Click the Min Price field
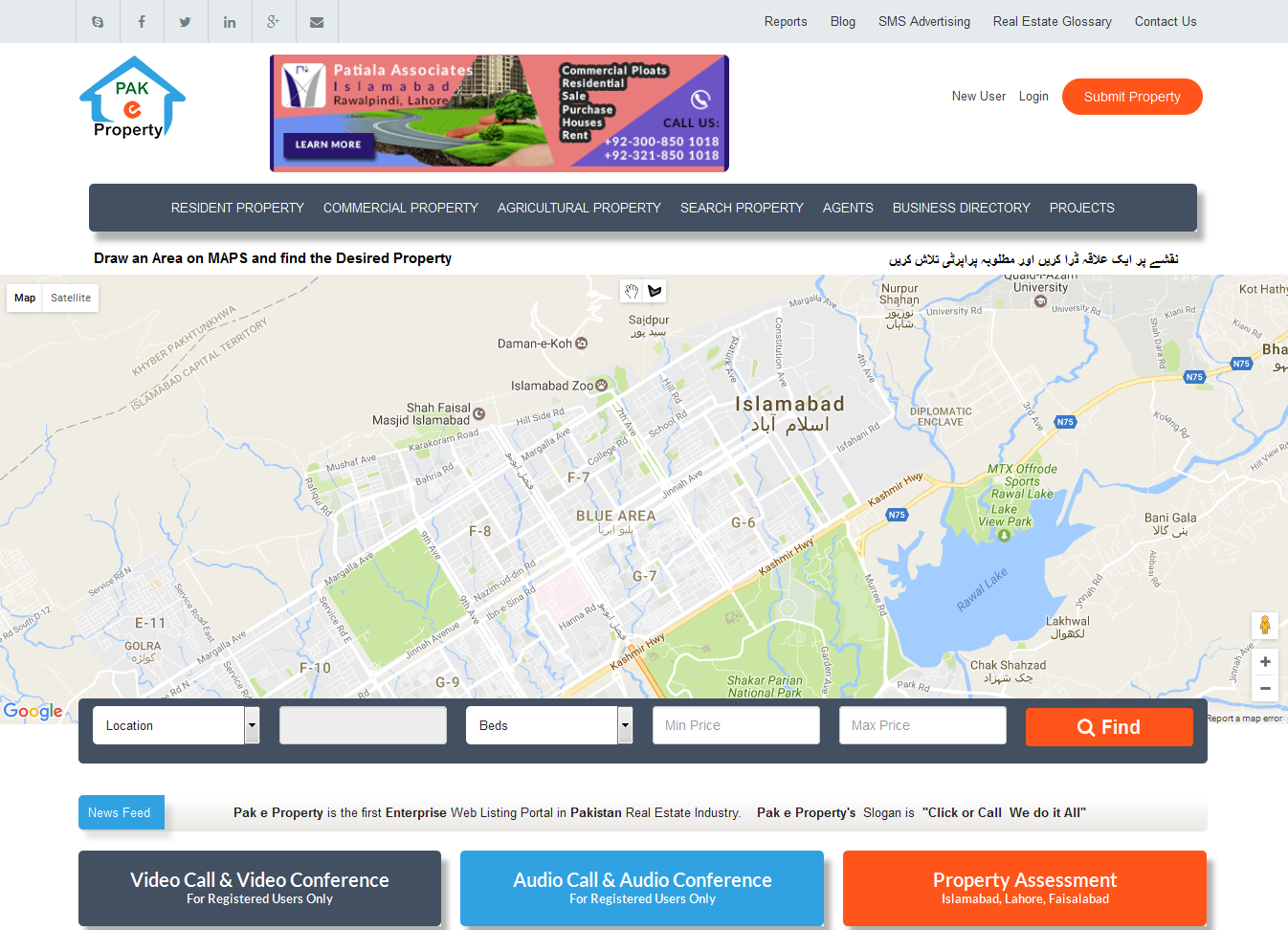1288x930 pixels. click(x=736, y=725)
